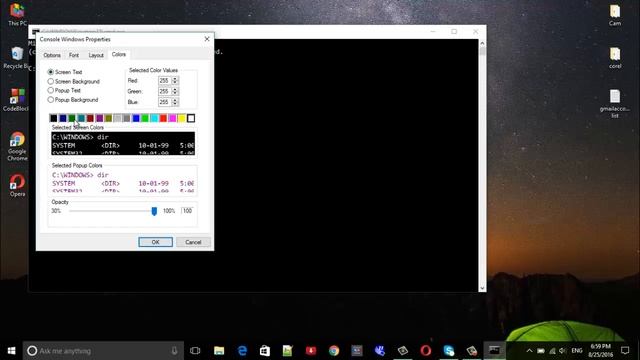
Task: Launch Opera from the taskbar
Action: click(x=426, y=351)
